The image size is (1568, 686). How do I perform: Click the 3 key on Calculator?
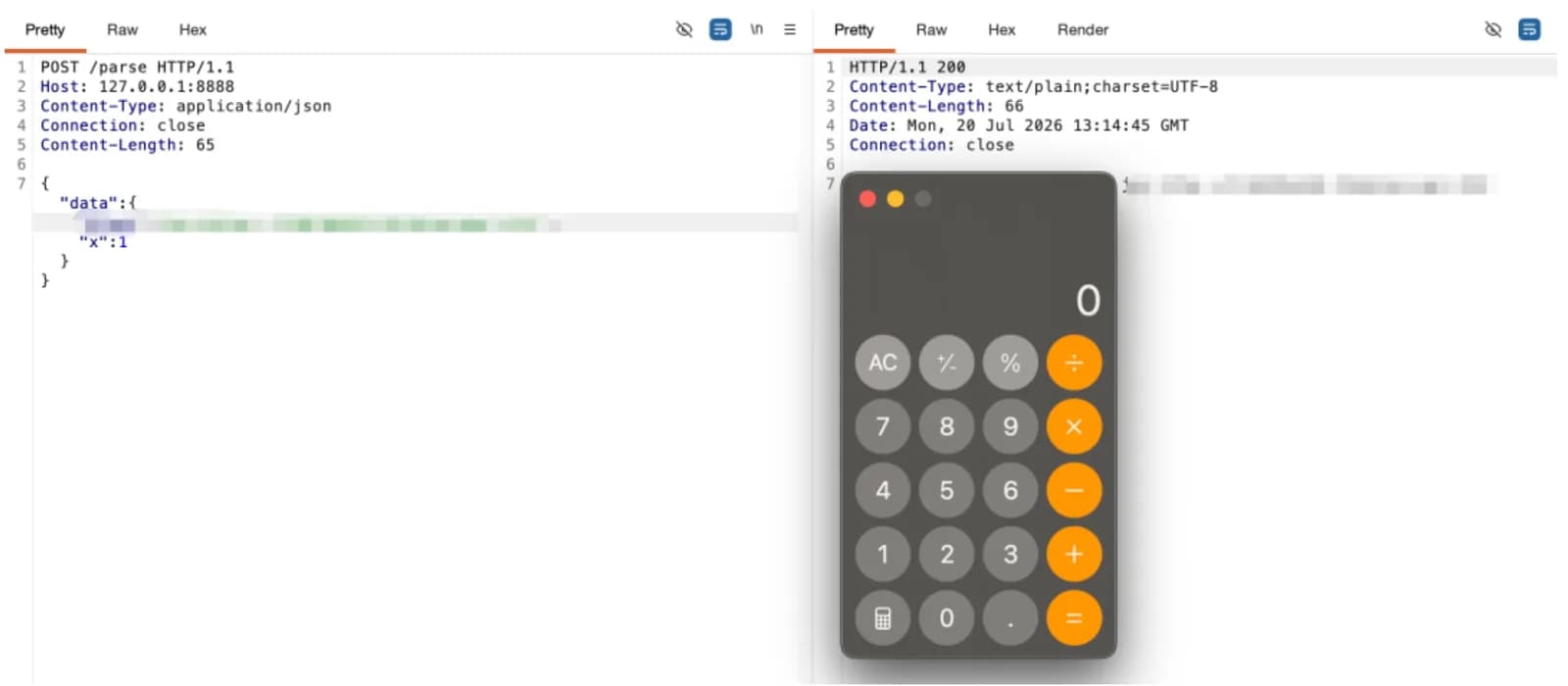coord(1010,554)
